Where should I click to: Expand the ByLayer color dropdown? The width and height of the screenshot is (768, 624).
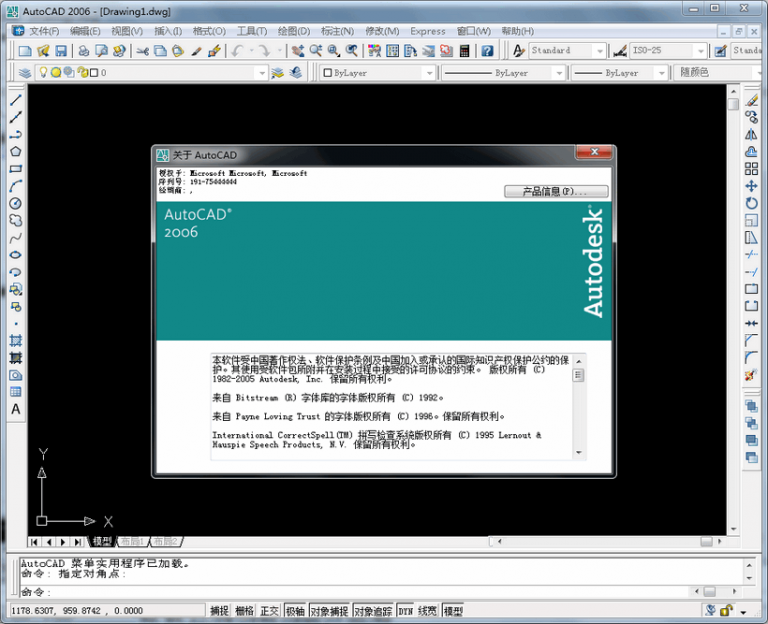428,73
